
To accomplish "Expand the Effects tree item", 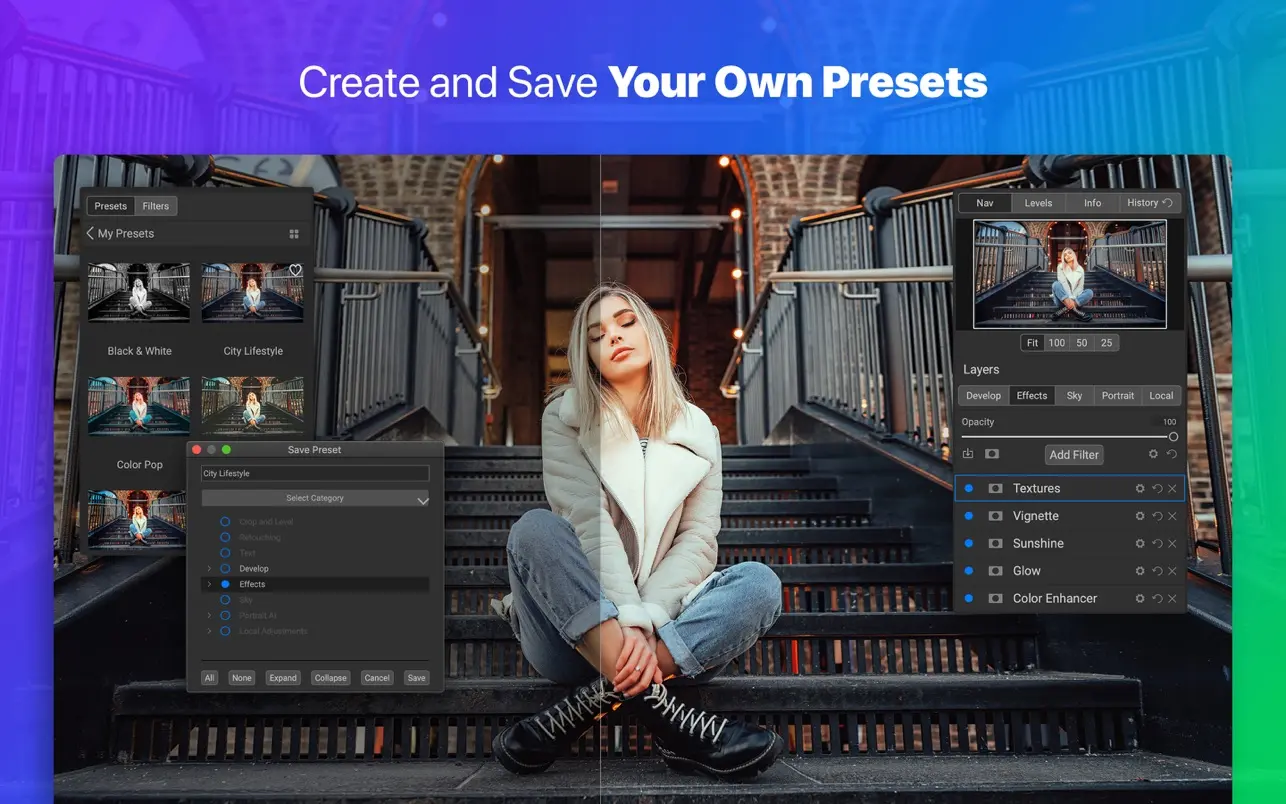I will (209, 584).
